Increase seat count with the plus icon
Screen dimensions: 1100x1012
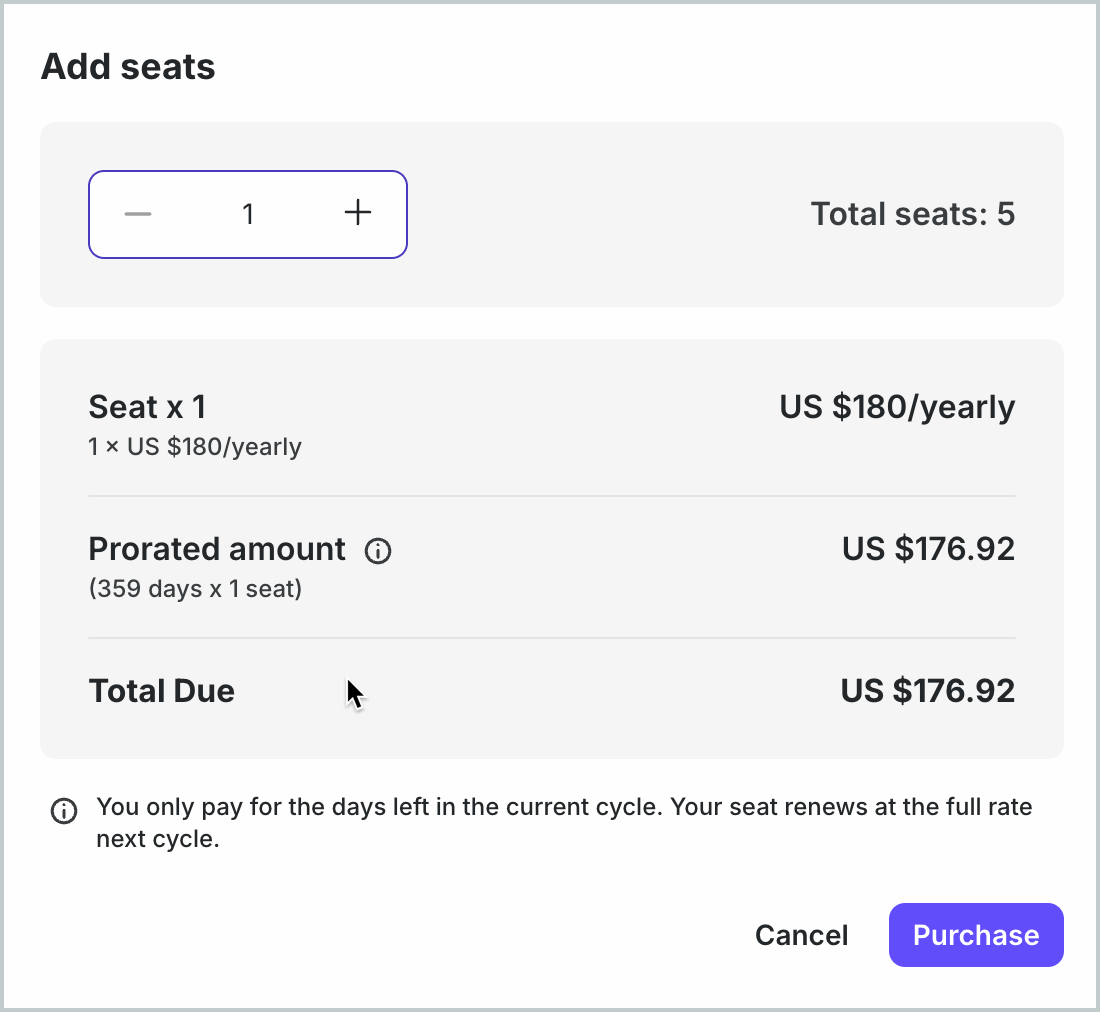click(358, 212)
